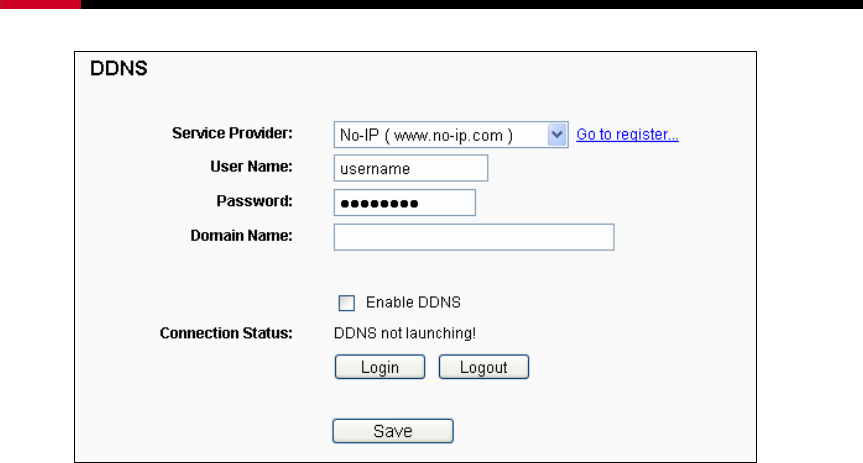Image resolution: width=863 pixels, height=463 pixels.
Task: Click the empty Domain Name field
Action: coord(474,237)
